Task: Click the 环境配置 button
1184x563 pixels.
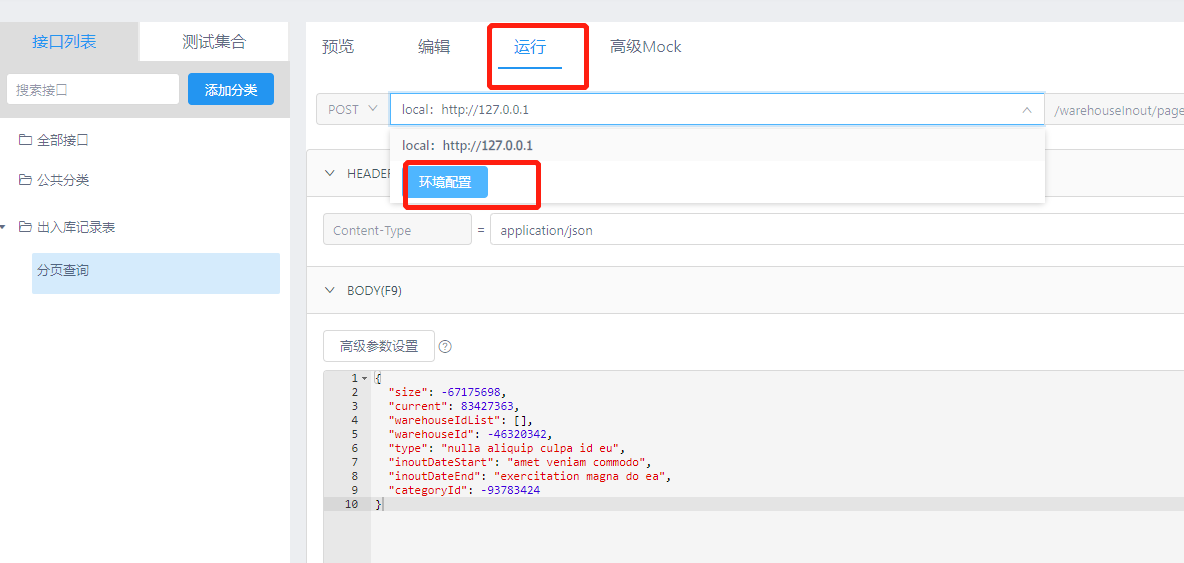Action: click(x=445, y=182)
